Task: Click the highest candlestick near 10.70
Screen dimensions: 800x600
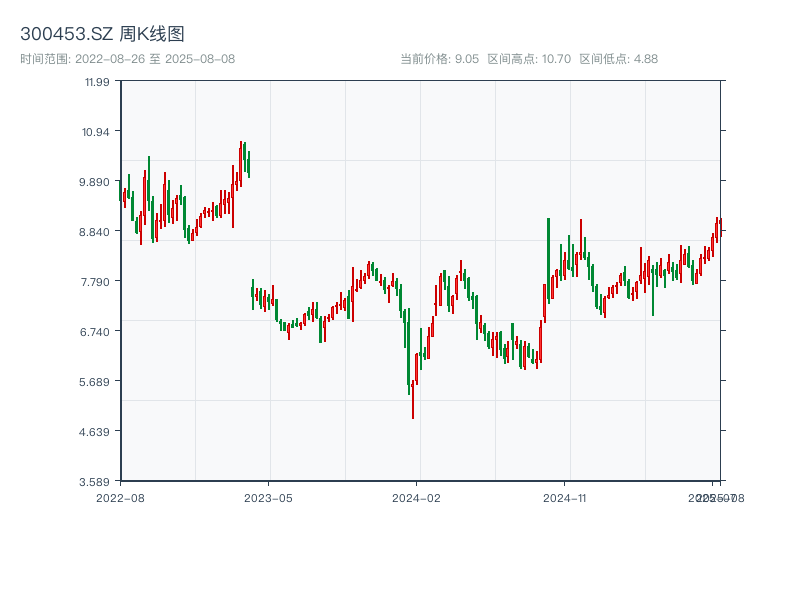Action: [x=241, y=160]
